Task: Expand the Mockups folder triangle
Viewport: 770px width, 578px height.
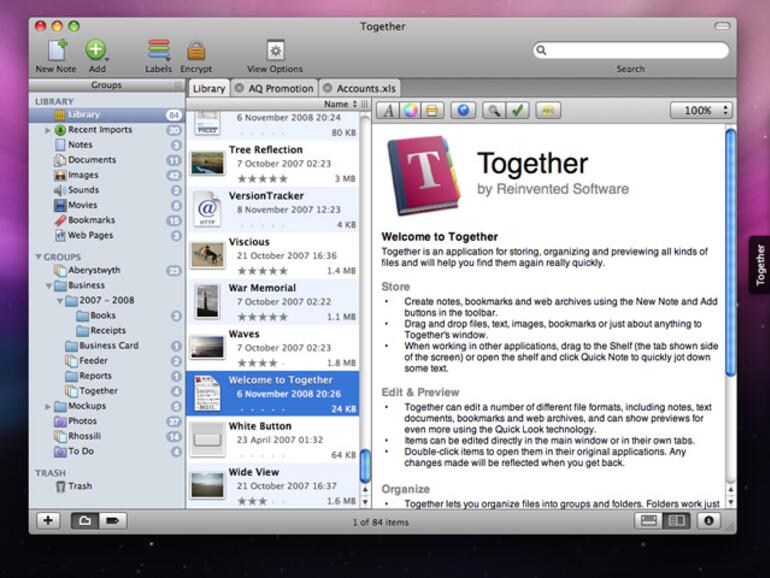Action: [48, 407]
